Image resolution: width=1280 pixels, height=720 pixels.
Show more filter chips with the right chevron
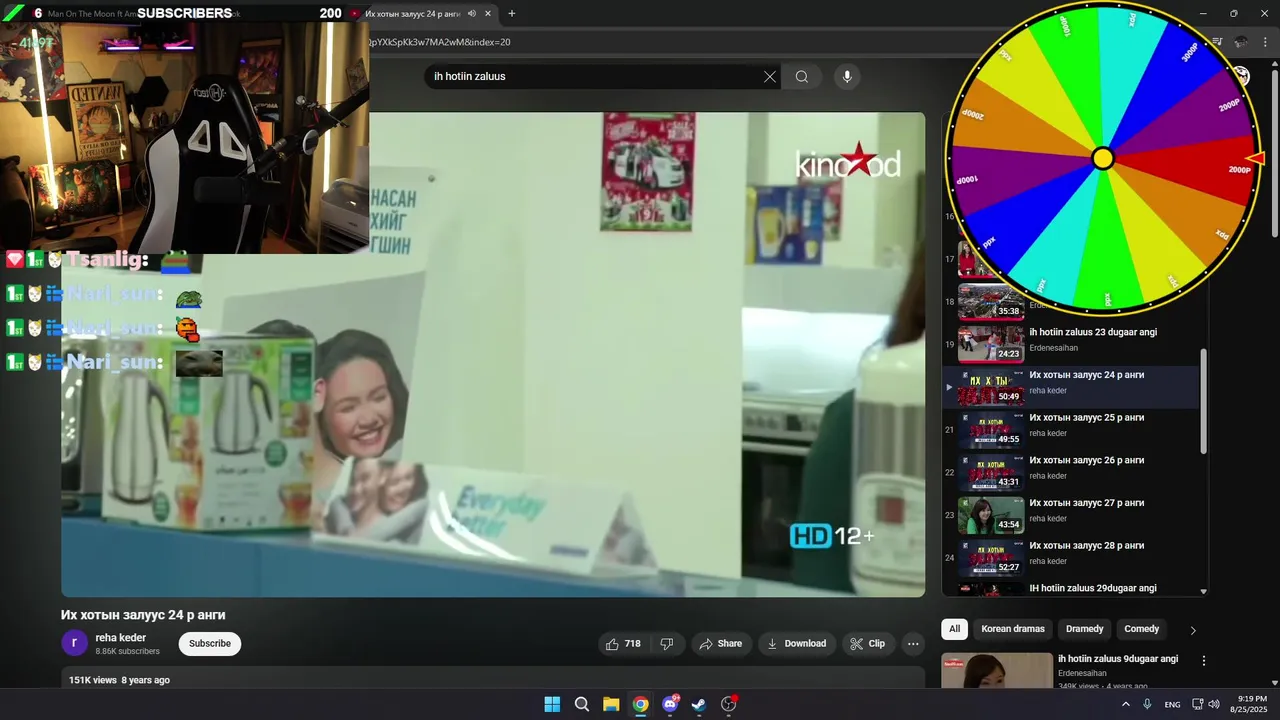coord(1192,630)
